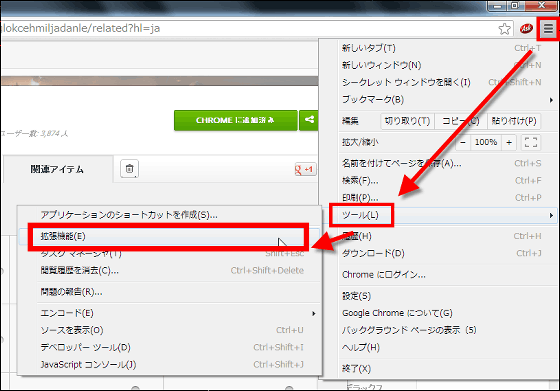Click the share icon button

[x=309, y=120]
